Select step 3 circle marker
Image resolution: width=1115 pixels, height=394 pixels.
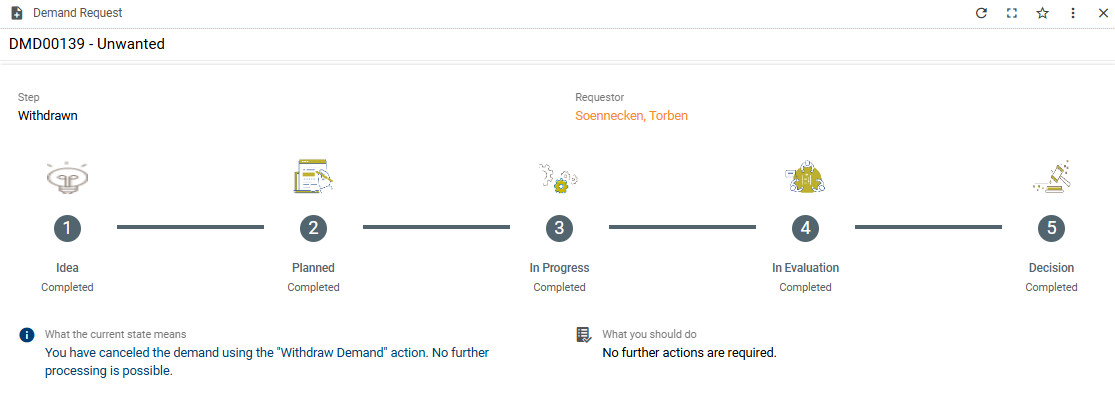559,228
